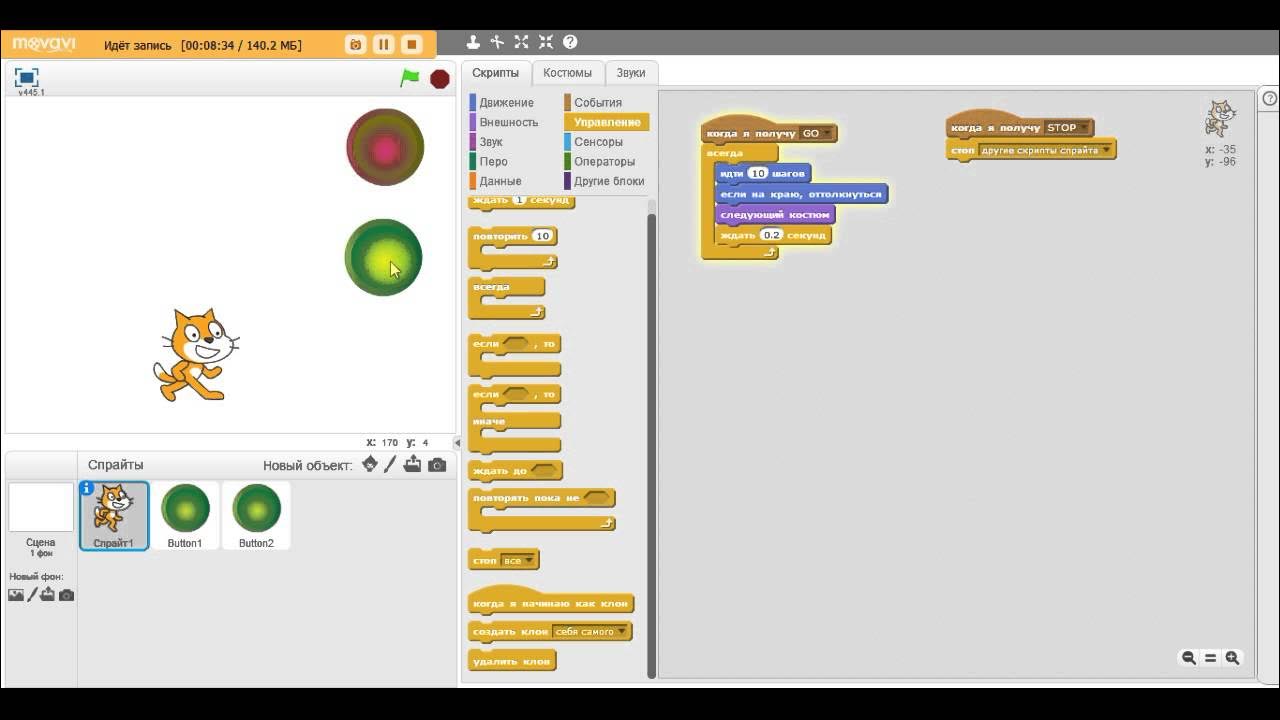Screen dimensions: 1280x720
Task: Click the green flag to start
Action: (410, 78)
